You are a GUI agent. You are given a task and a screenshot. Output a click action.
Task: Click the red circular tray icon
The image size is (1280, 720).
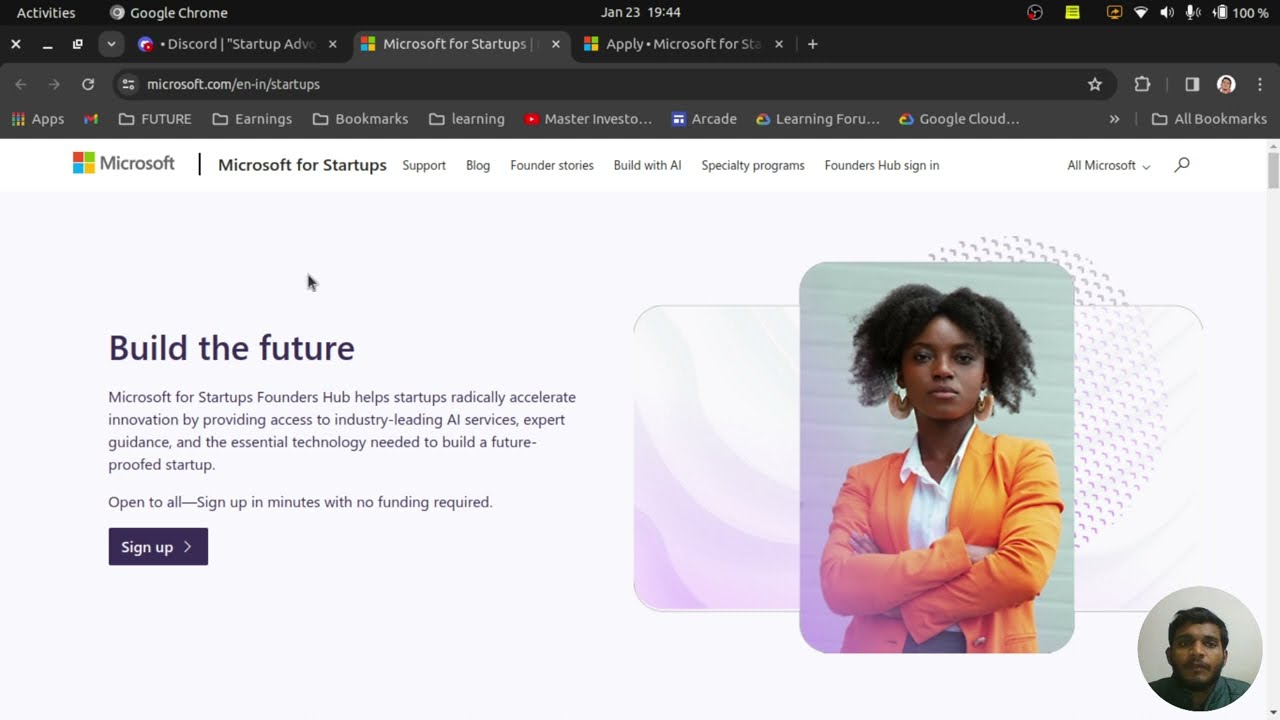pyautogui.click(x=1035, y=12)
